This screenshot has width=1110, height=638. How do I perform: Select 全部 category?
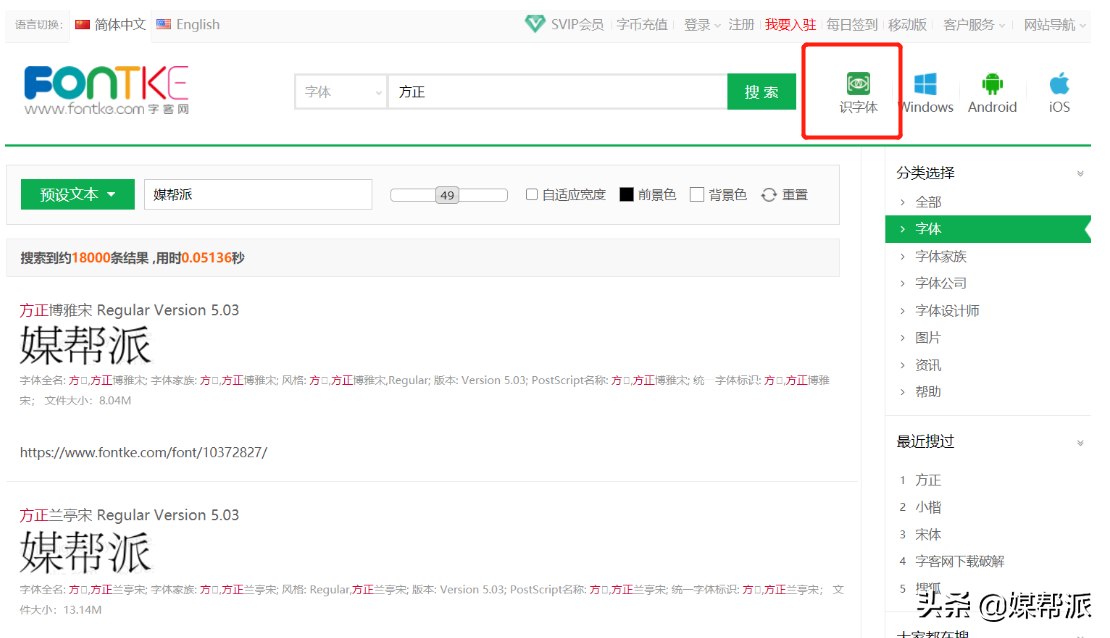pyautogui.click(x=928, y=202)
